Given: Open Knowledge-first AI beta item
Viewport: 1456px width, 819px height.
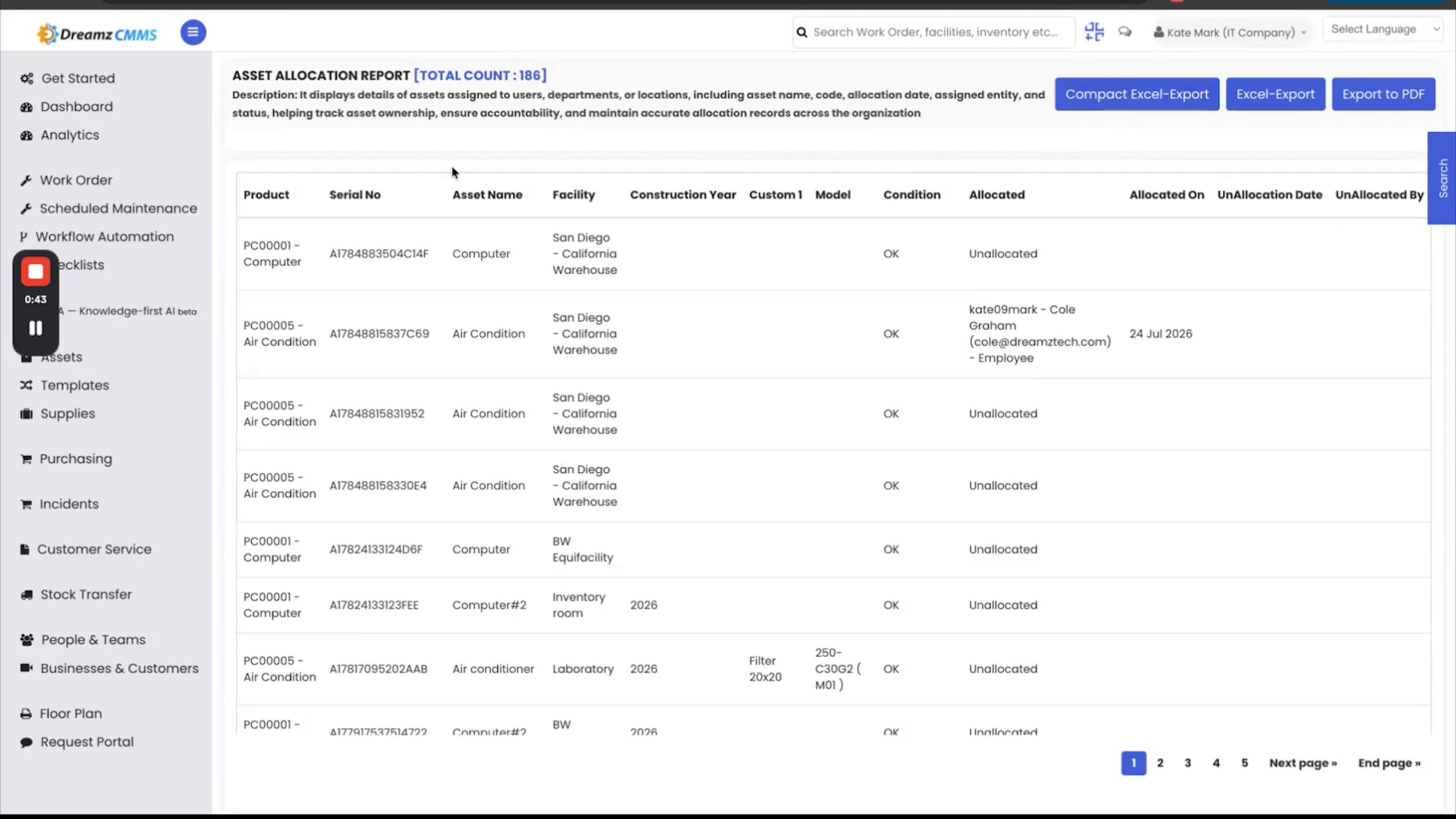Looking at the screenshot, I should pos(127,311).
